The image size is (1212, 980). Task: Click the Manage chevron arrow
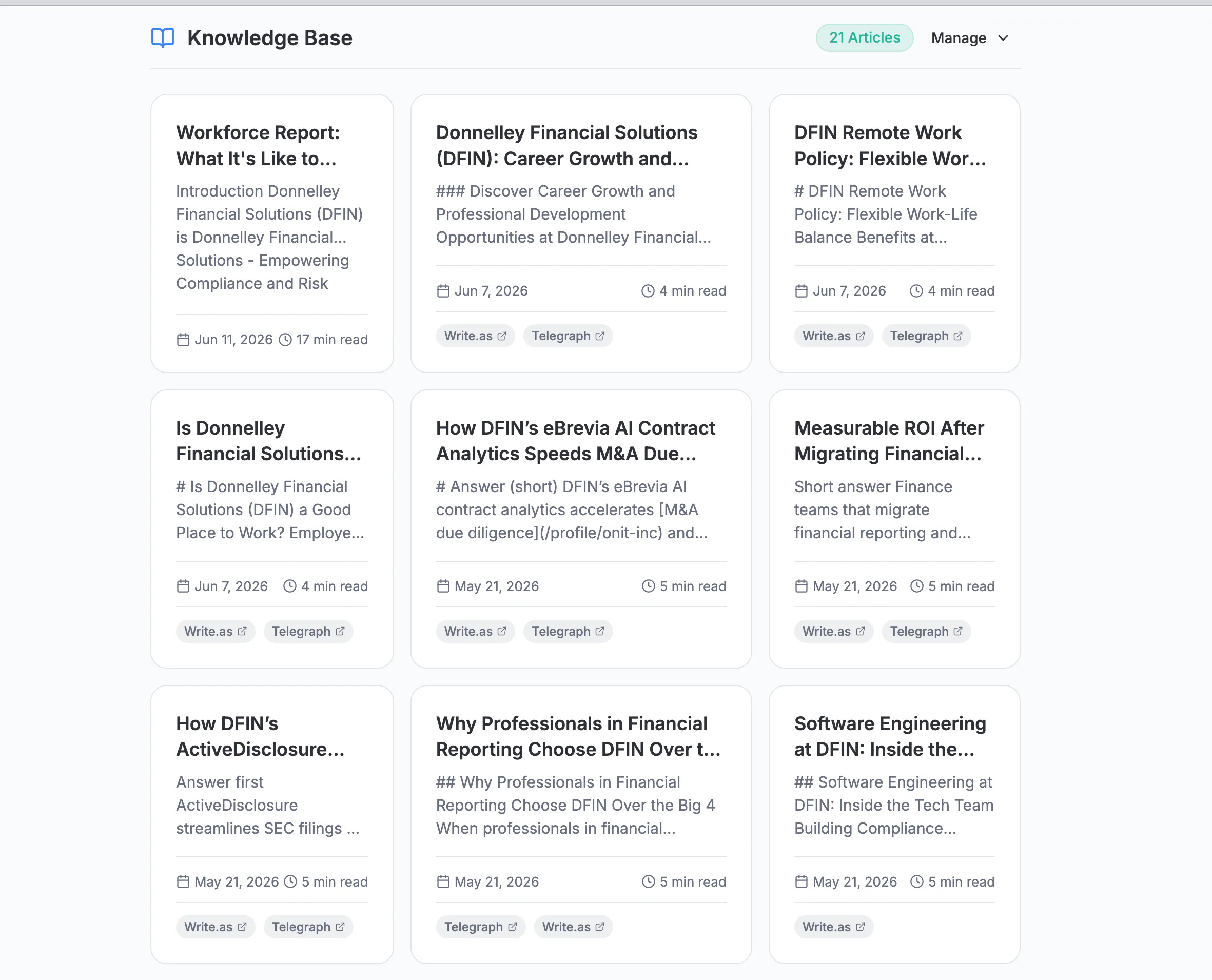[x=1003, y=38]
